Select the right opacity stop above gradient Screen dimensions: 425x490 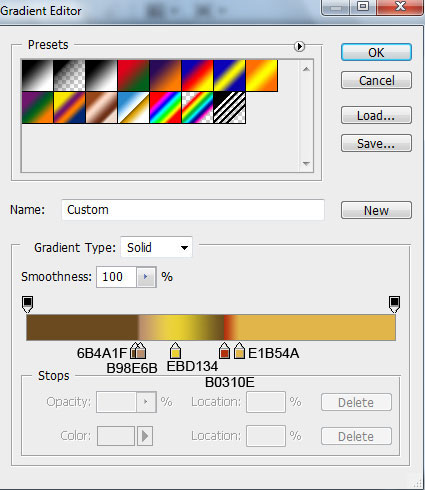coord(394,304)
